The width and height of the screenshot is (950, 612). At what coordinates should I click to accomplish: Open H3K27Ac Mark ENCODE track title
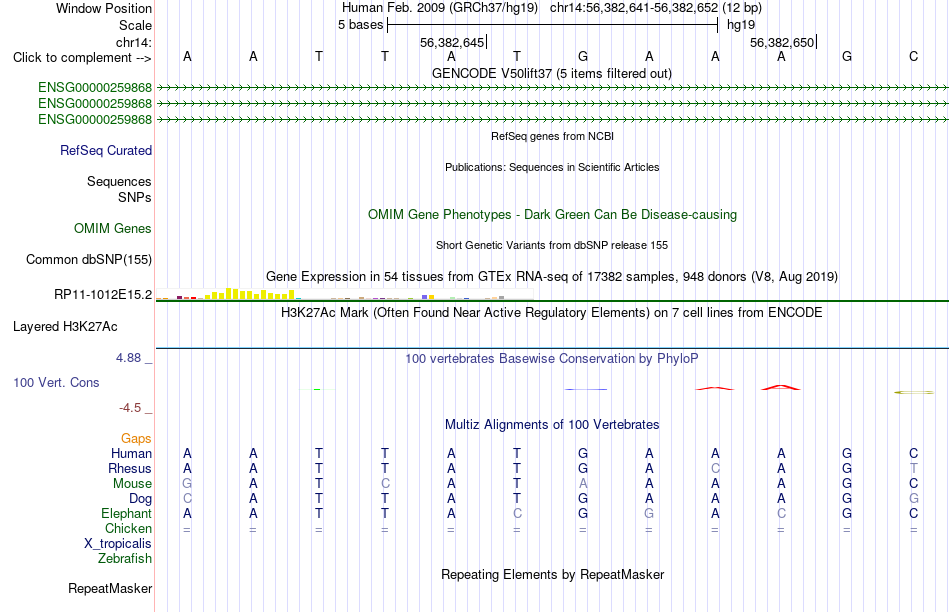click(x=551, y=313)
